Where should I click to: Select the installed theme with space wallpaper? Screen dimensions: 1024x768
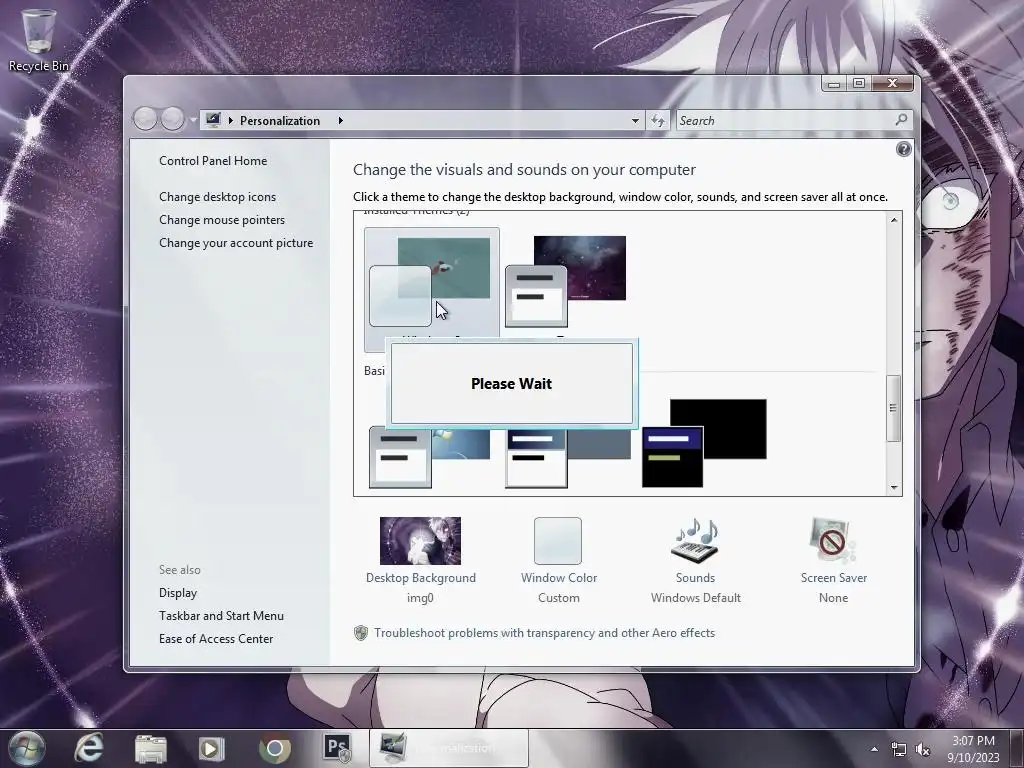[x=566, y=281]
